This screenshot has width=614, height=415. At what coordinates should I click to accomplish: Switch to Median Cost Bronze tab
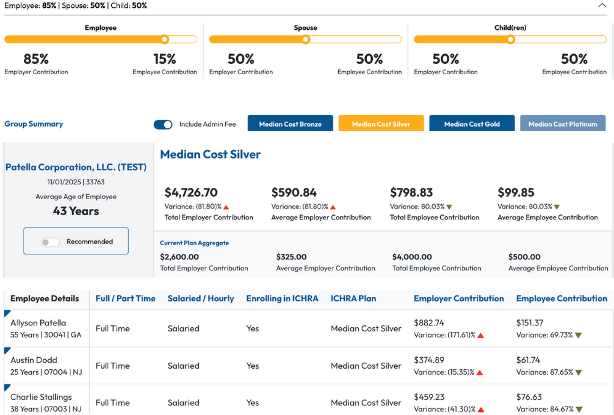290,125
